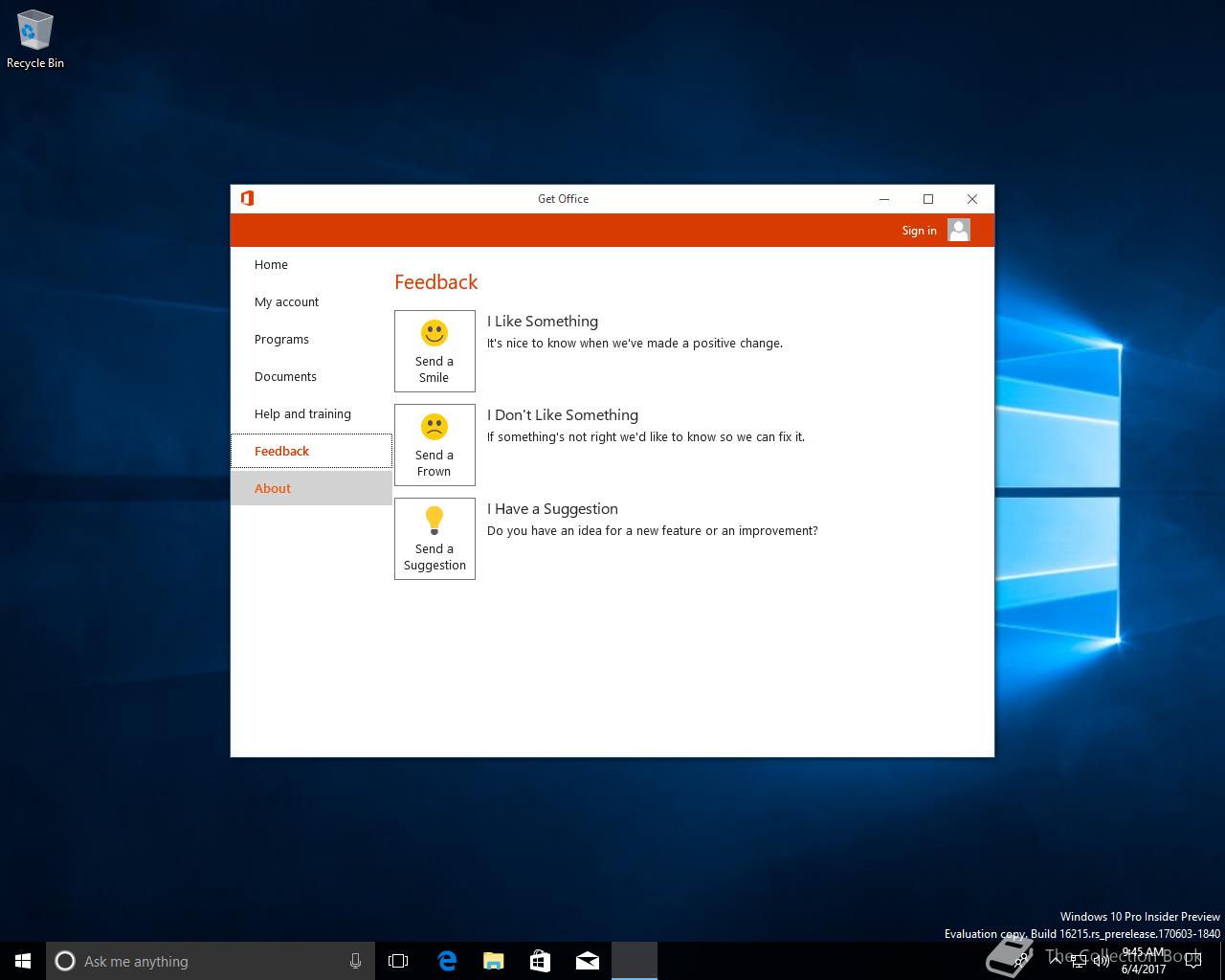
Task: Click the "I Have a Suggestion" heading
Action: coord(552,509)
